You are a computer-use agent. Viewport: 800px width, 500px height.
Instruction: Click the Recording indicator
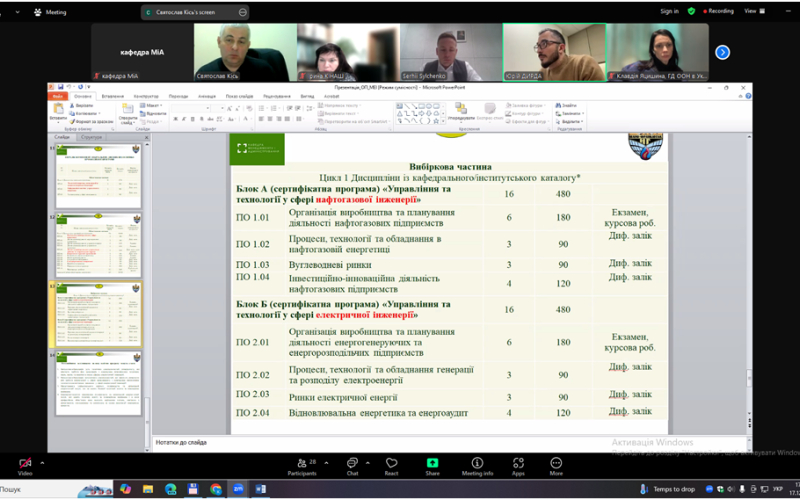click(x=718, y=11)
